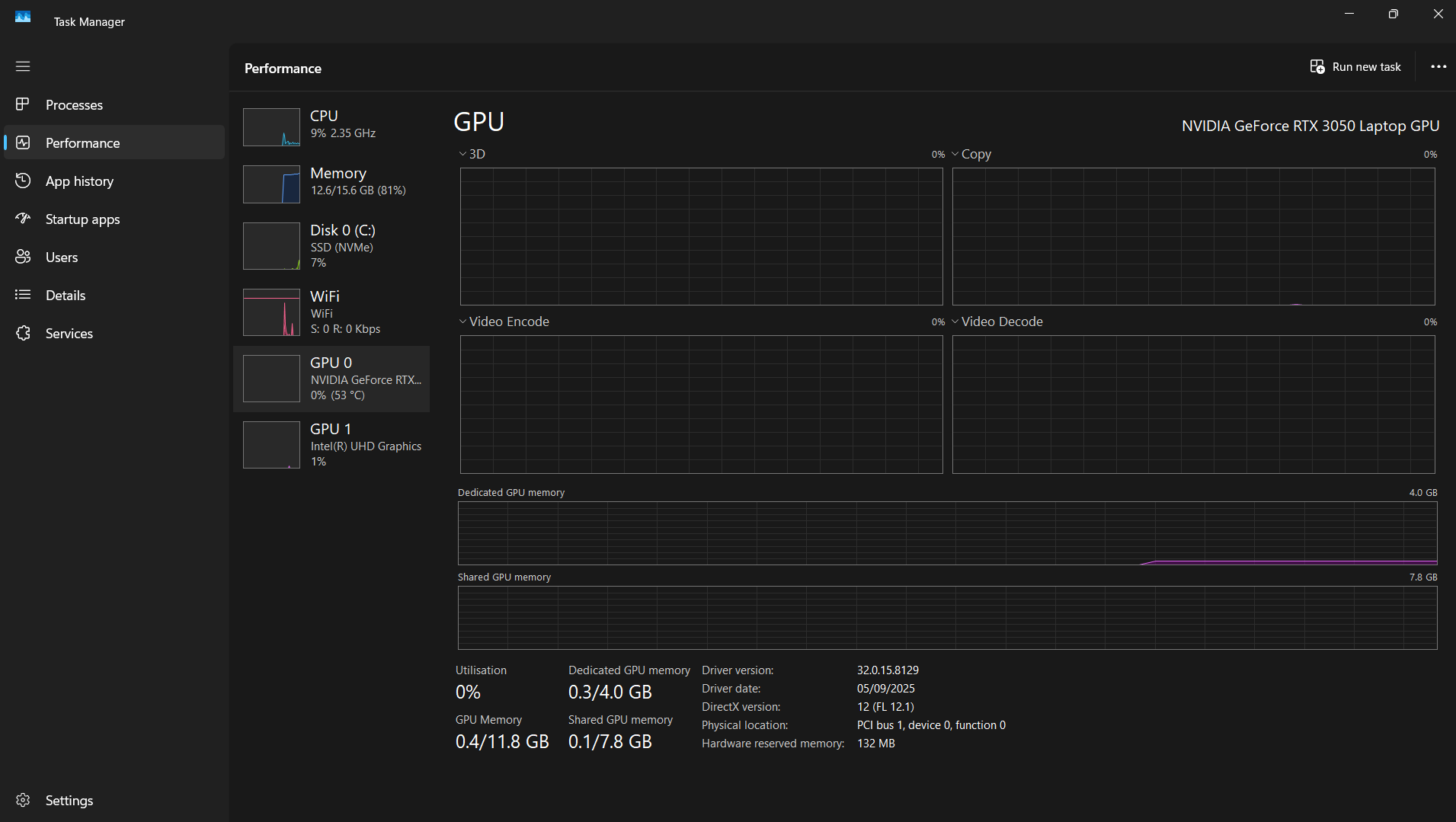Open the Copy engine dropdown
Viewport: 1456px width, 822px height.
[971, 154]
